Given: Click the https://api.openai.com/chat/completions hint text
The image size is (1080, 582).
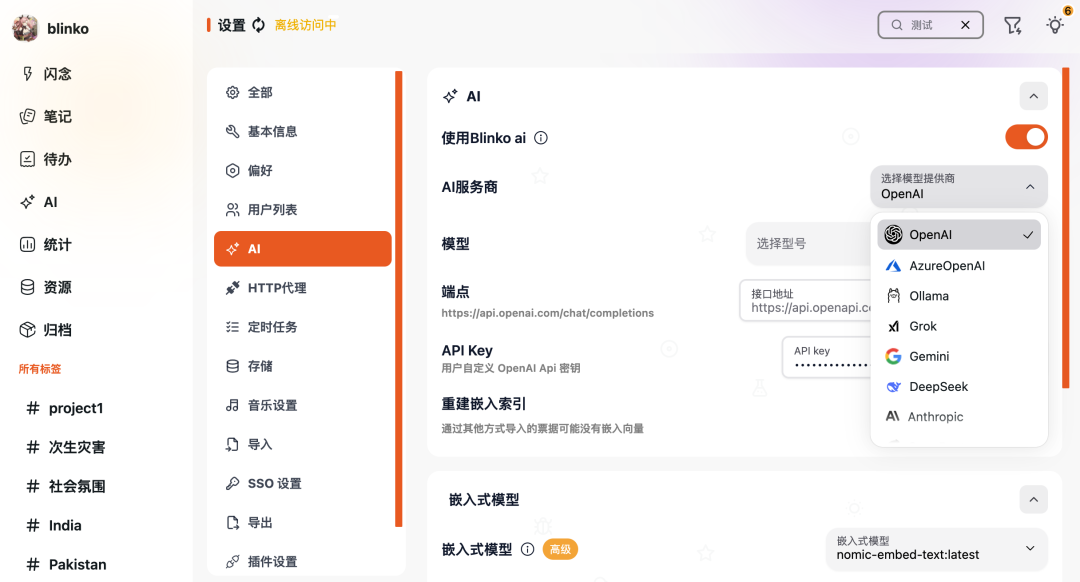Looking at the screenshot, I should click(548, 313).
